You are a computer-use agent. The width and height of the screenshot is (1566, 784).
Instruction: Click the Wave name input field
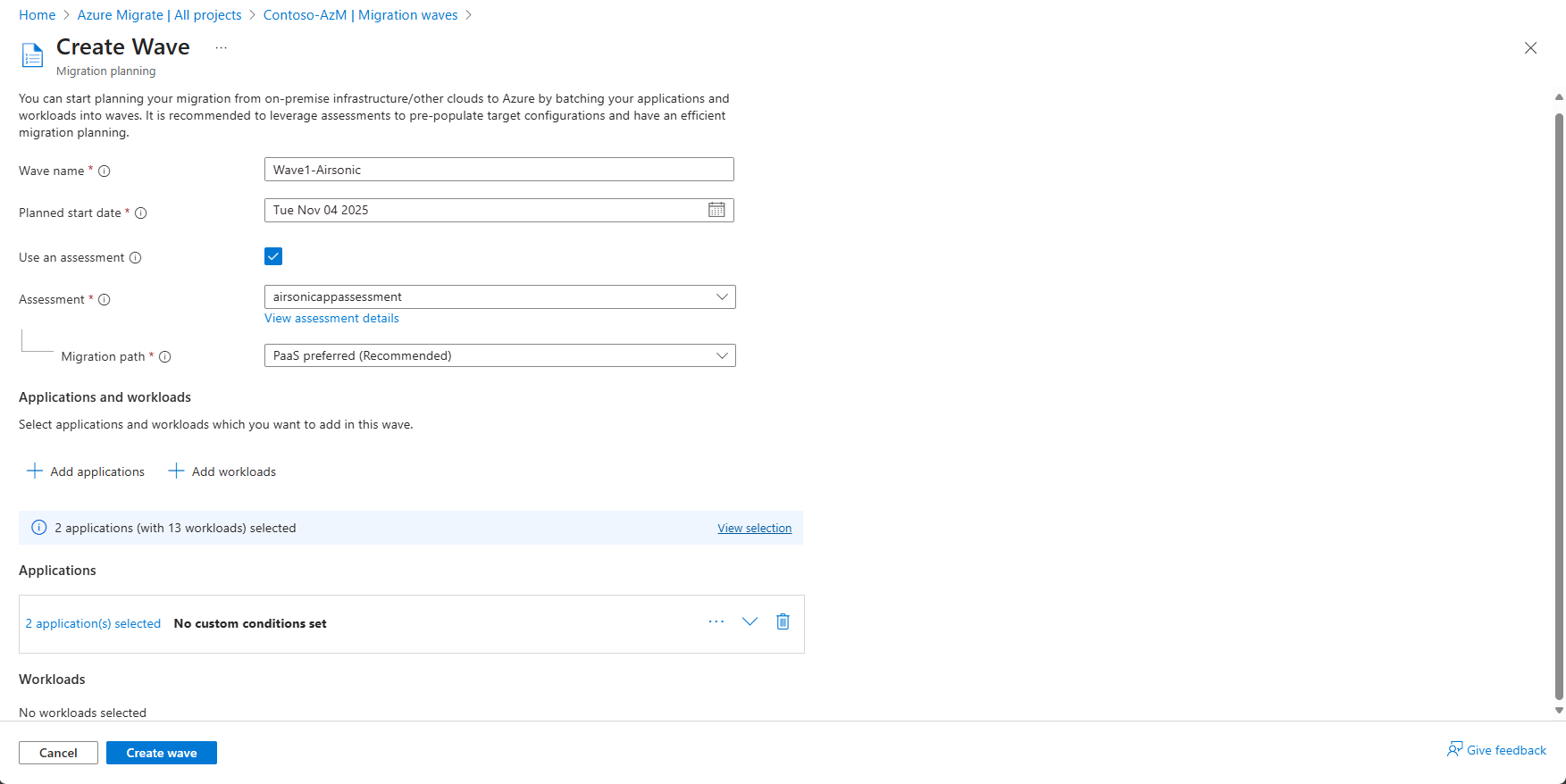(x=498, y=170)
